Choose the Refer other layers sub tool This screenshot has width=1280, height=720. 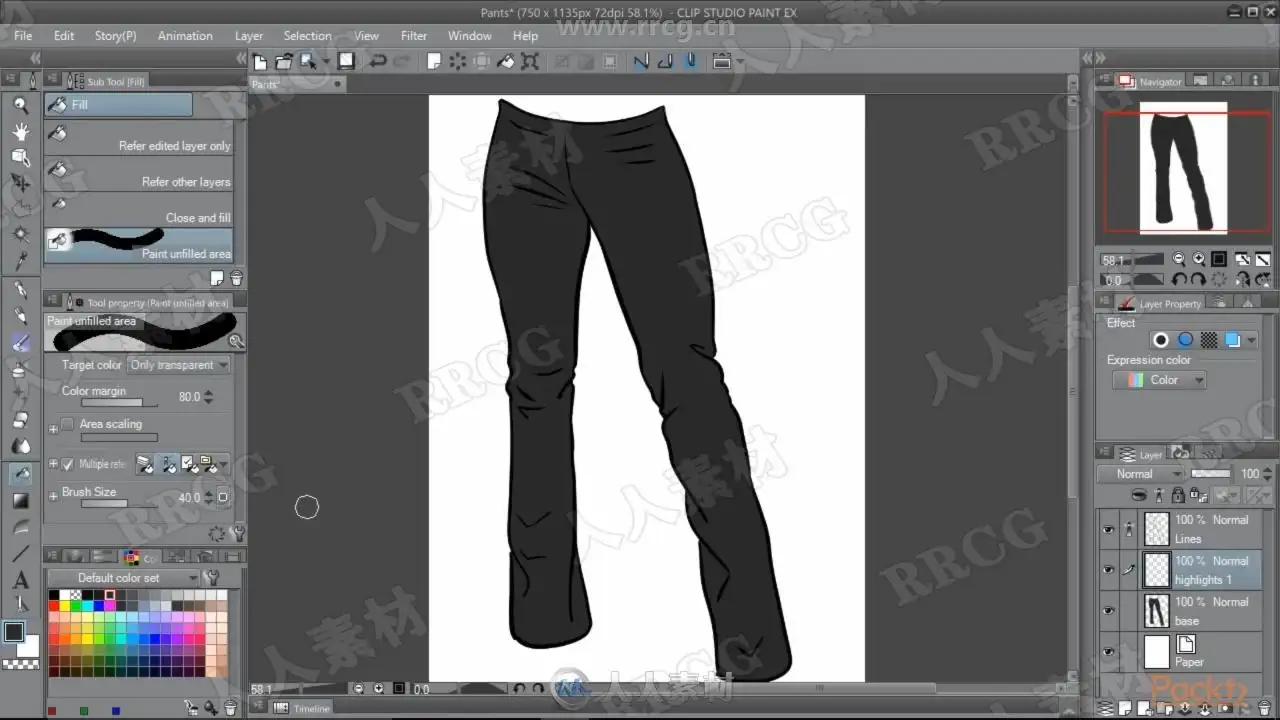138,174
